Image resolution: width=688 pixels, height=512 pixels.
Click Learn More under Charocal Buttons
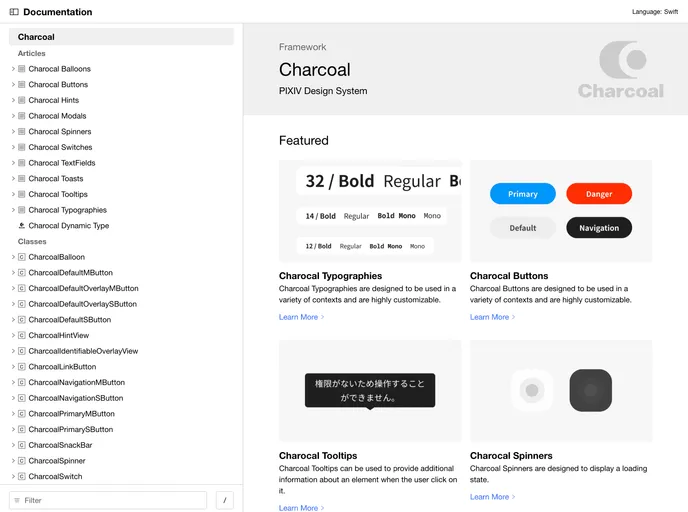(492, 317)
